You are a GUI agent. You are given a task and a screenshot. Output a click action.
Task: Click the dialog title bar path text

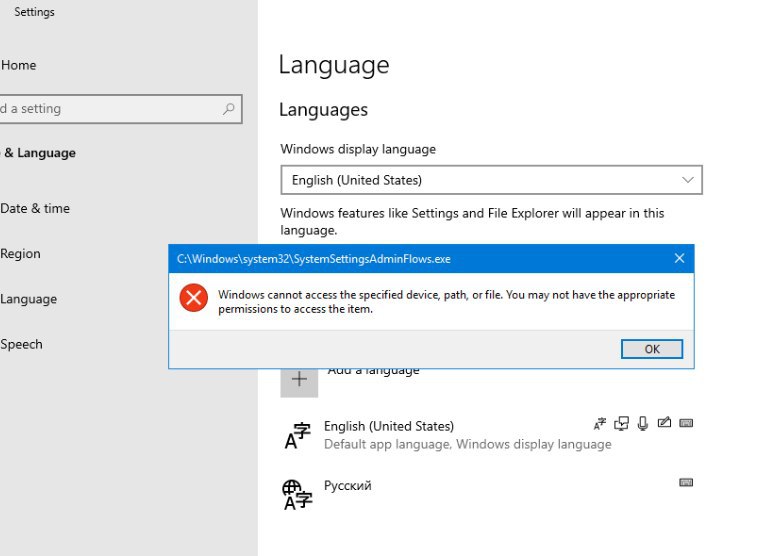click(x=314, y=259)
